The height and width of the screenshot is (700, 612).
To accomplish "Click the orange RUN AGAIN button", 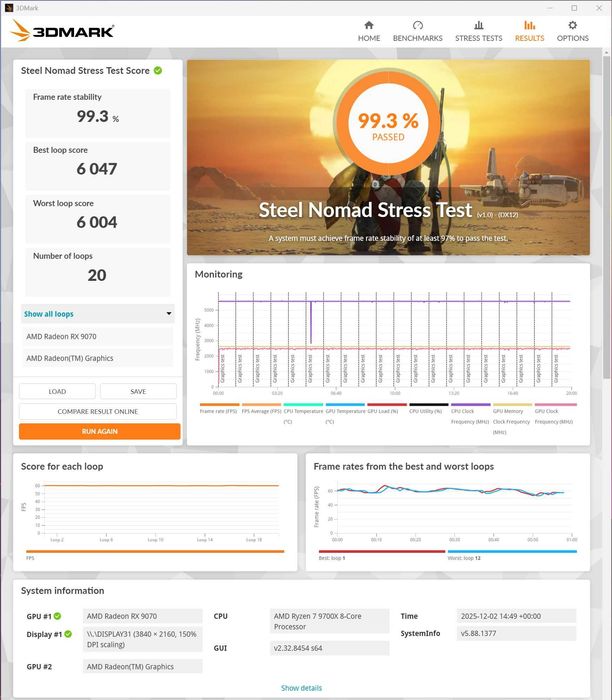I will [100, 431].
